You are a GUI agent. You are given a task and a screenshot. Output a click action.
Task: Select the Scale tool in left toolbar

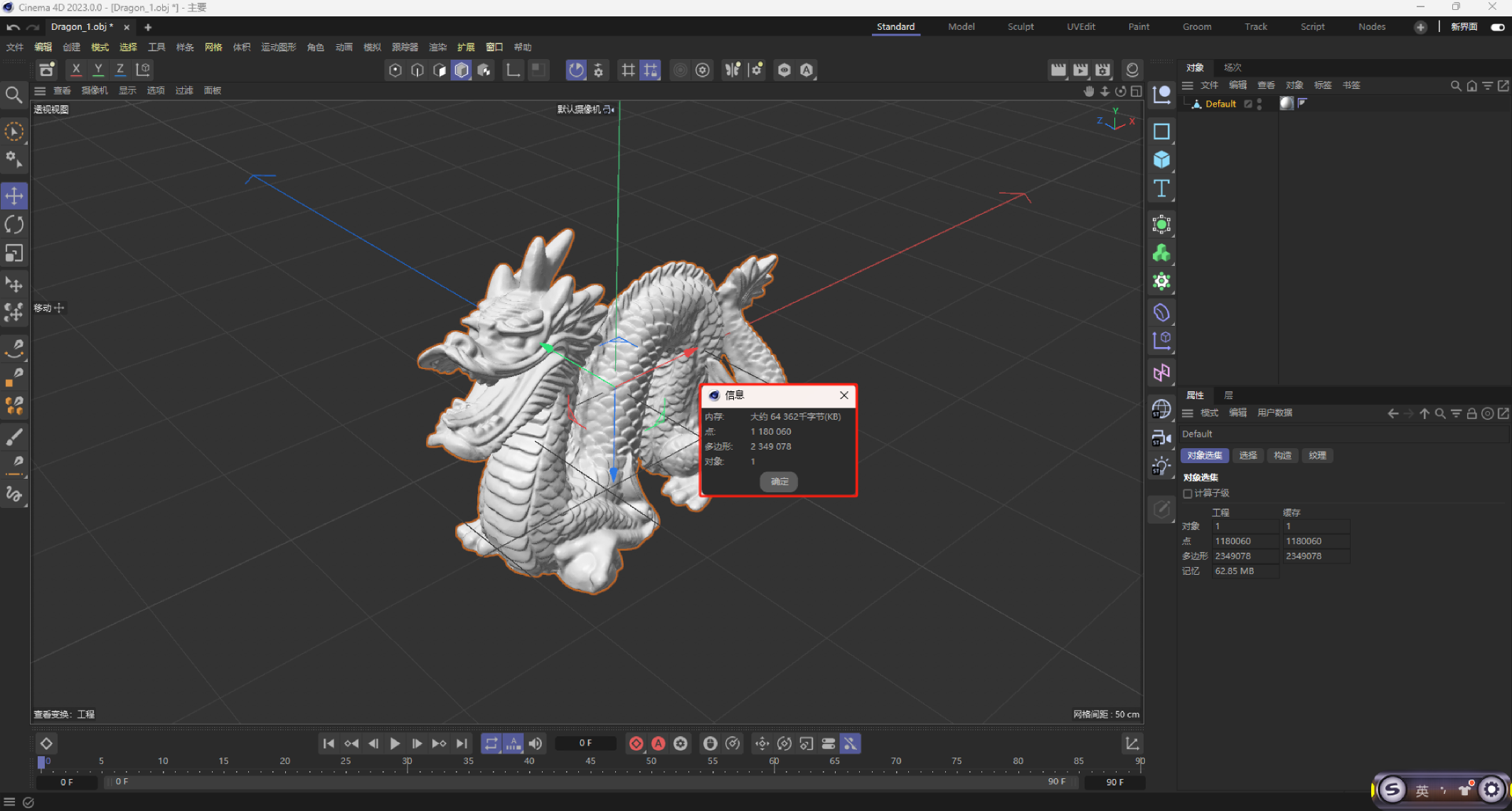coord(14,254)
